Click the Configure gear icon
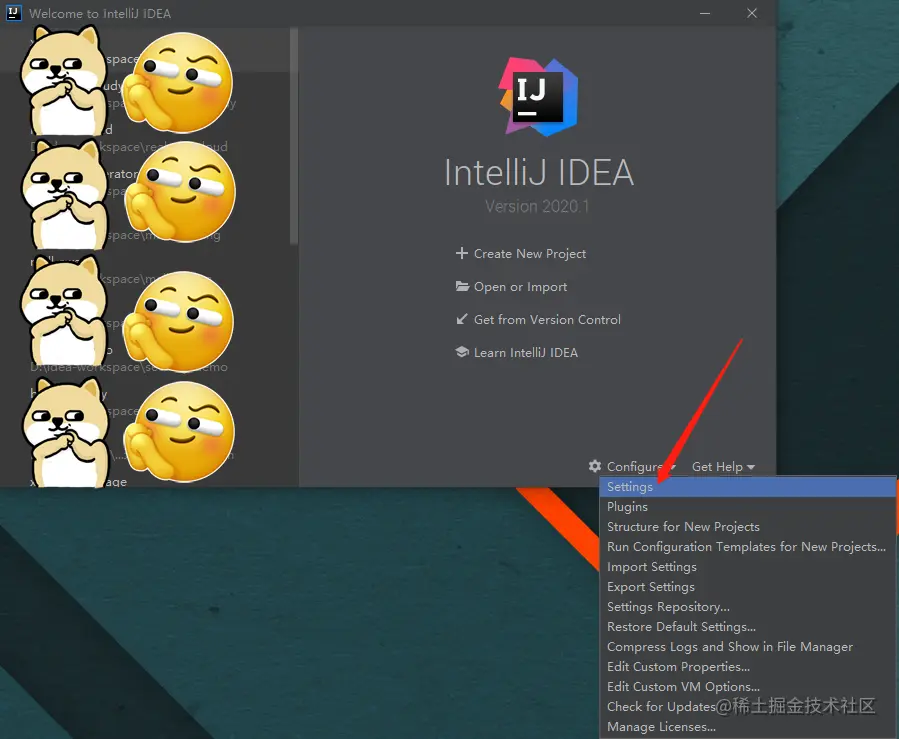 [595, 466]
